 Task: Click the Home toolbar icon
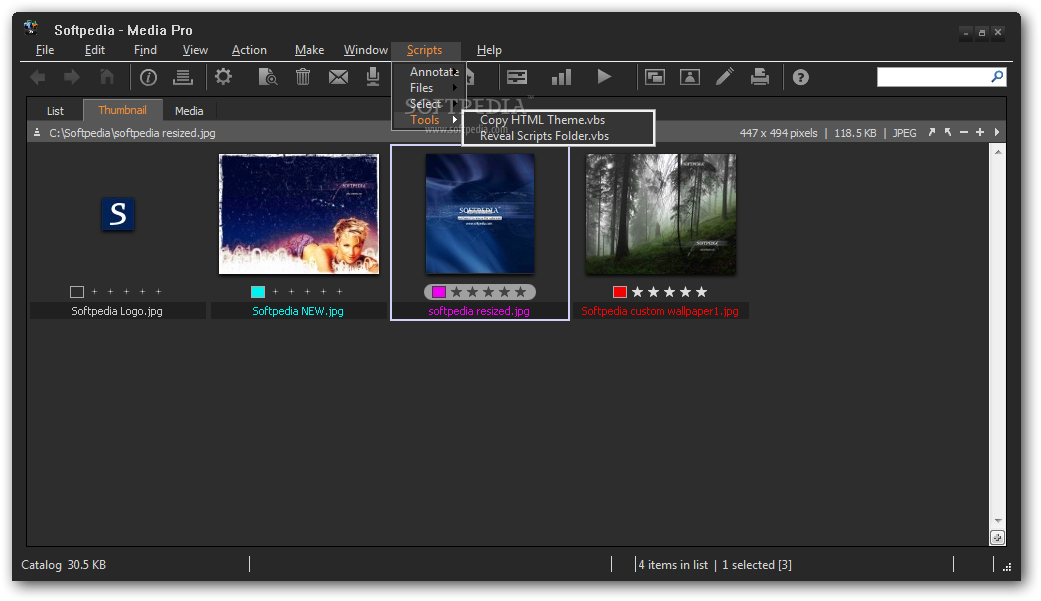tap(107, 77)
